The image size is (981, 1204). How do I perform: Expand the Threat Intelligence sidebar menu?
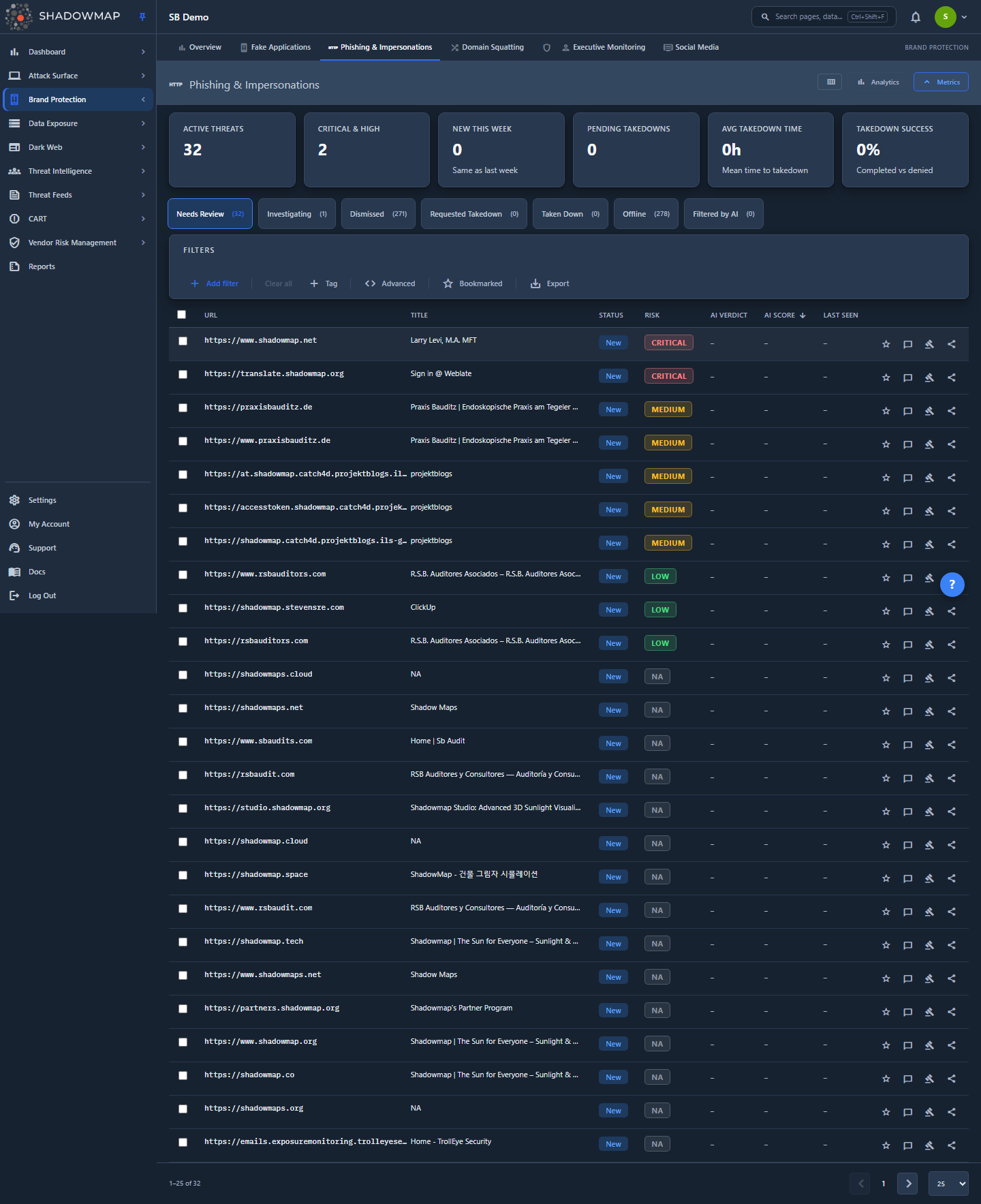pyautogui.click(x=78, y=171)
